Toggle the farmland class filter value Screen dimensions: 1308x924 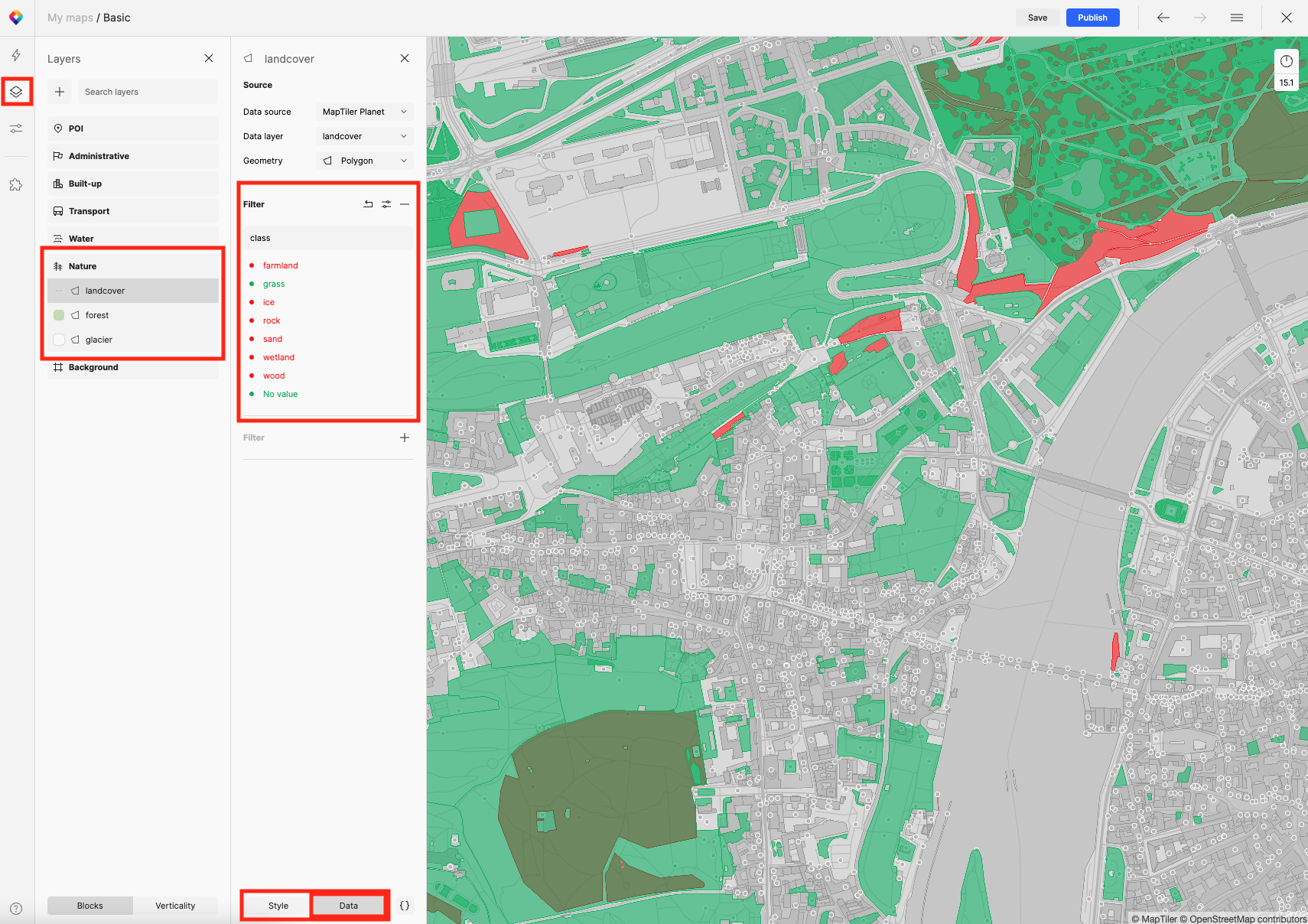click(280, 265)
